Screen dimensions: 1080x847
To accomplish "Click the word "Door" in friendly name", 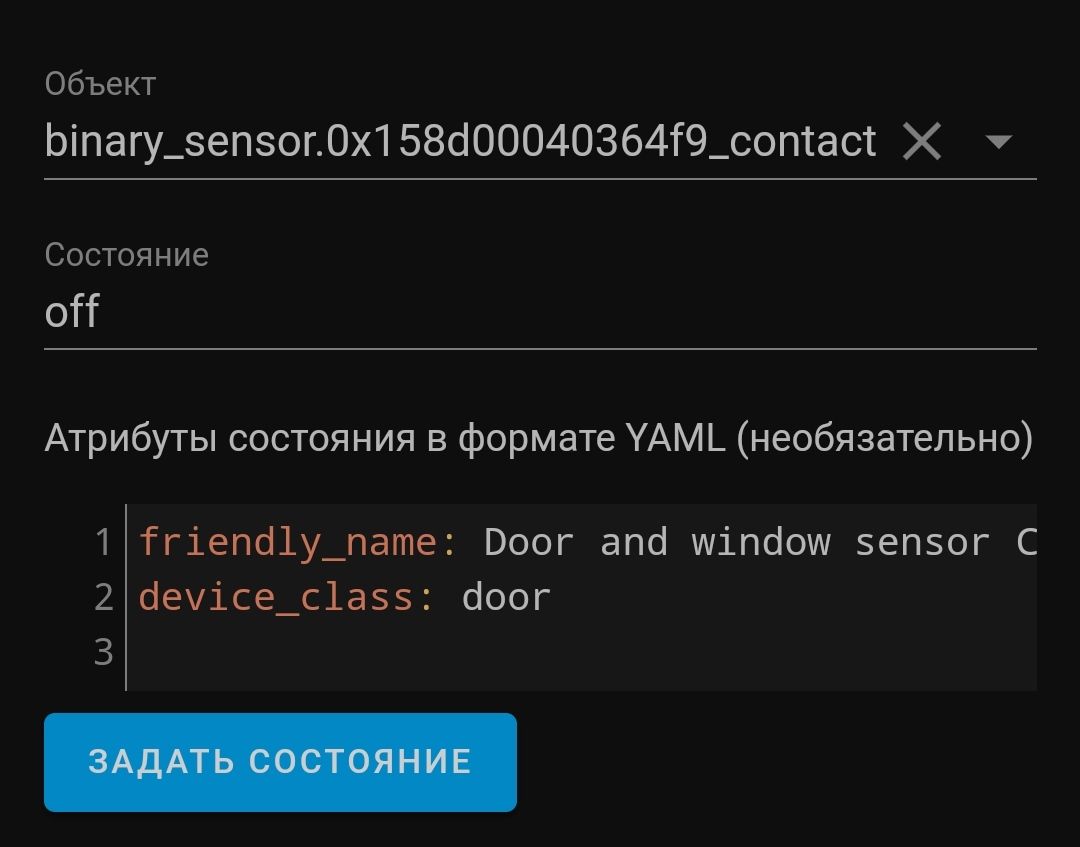I will point(529,542).
